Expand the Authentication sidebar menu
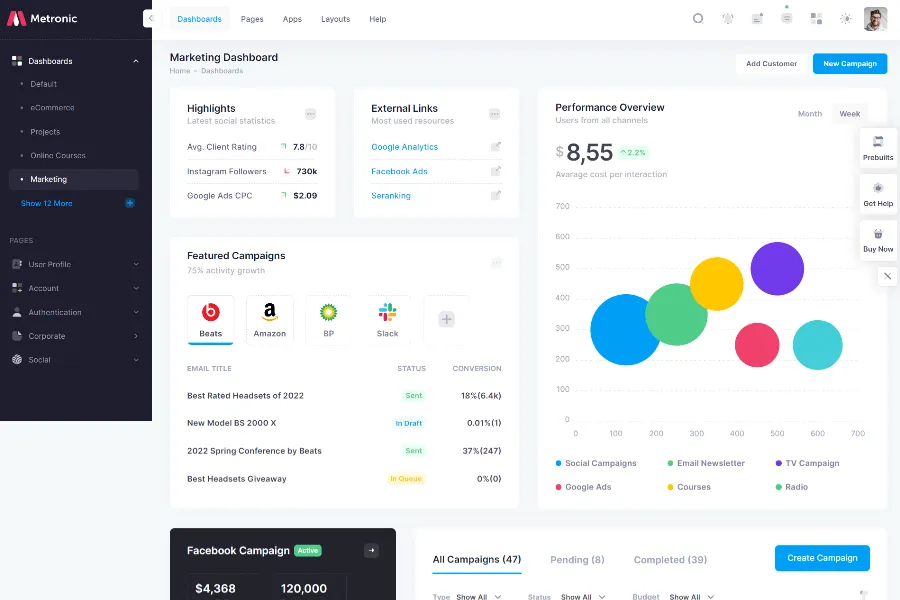 (x=75, y=312)
